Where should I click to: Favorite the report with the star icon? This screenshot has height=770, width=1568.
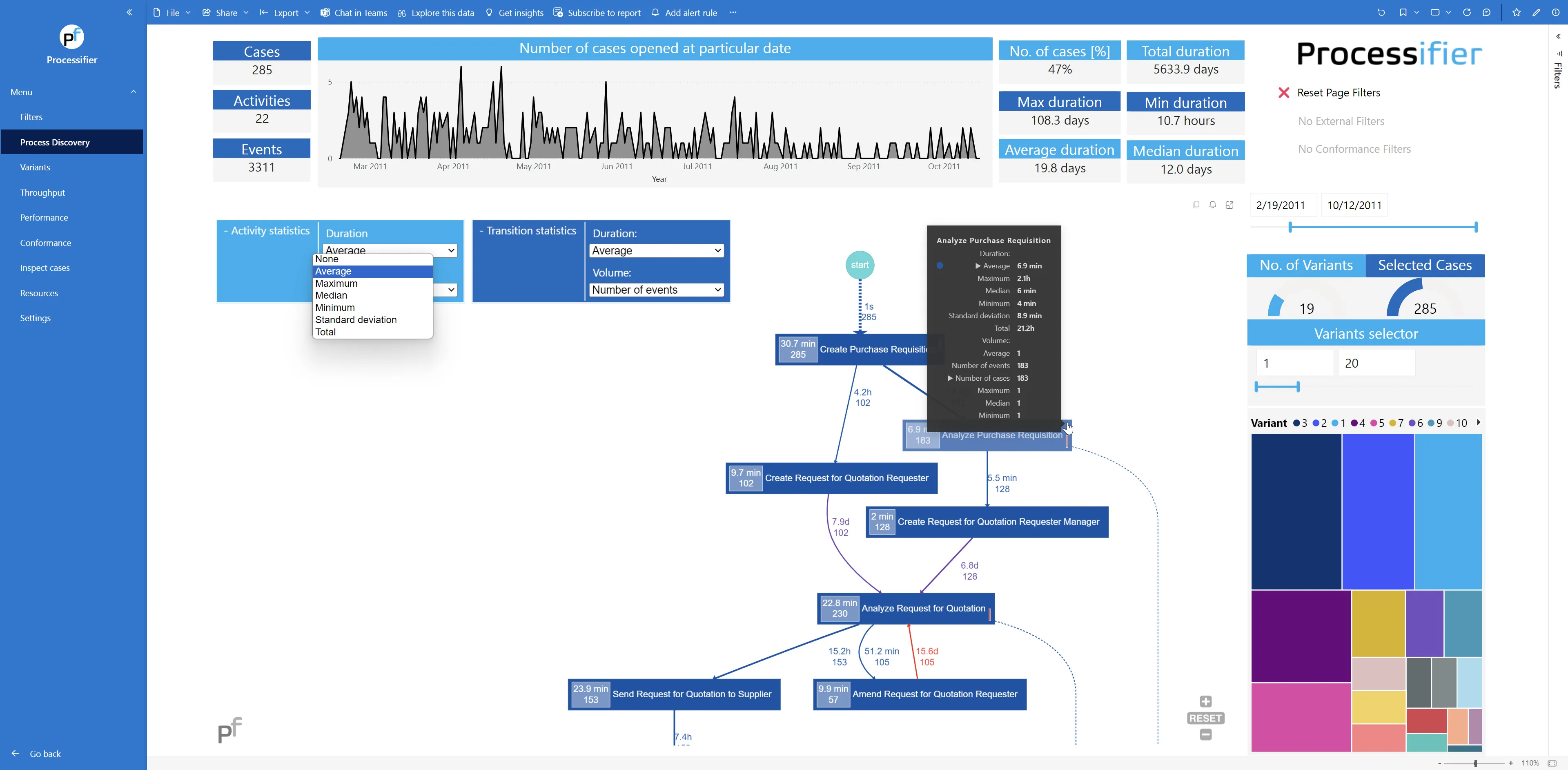click(1516, 12)
